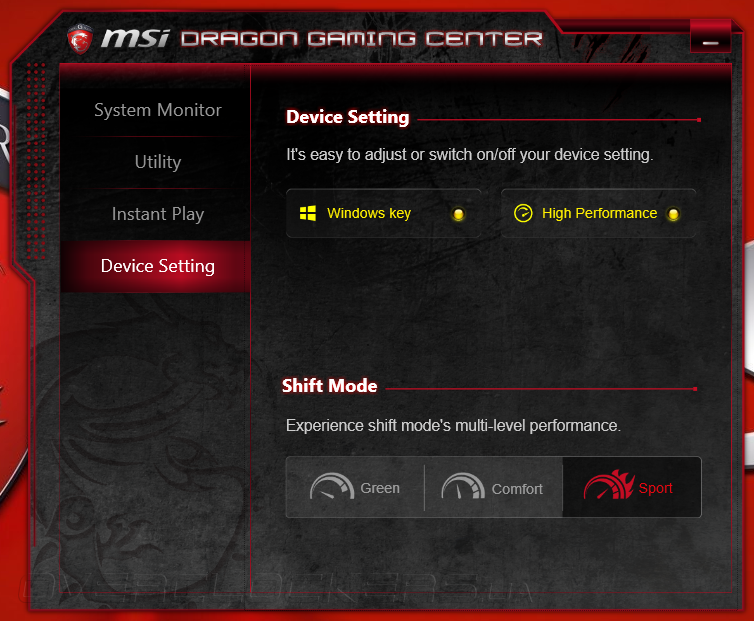The image size is (754, 621).
Task: Click the Device Setting section heading
Action: point(348,117)
